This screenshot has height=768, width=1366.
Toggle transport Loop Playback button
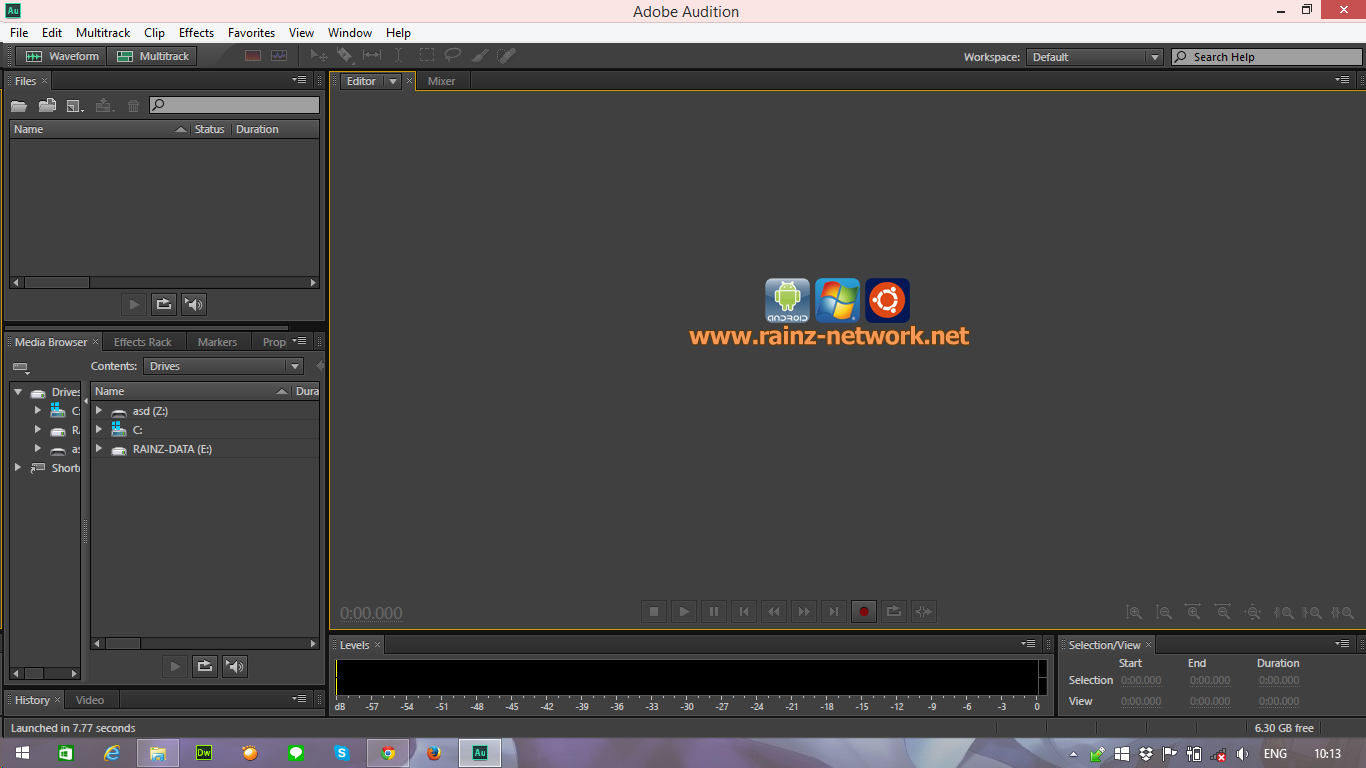point(894,611)
